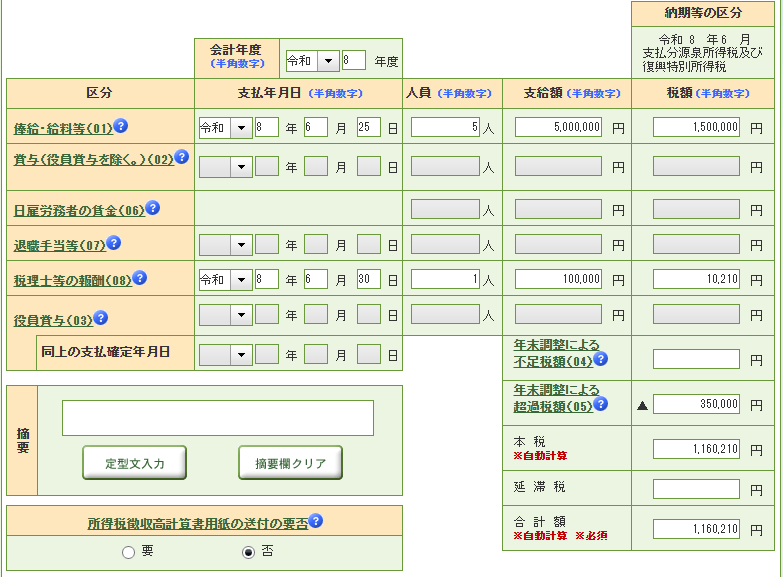Click 支給額 field showing 5,000,000
This screenshot has height=577, width=783.
point(558,127)
